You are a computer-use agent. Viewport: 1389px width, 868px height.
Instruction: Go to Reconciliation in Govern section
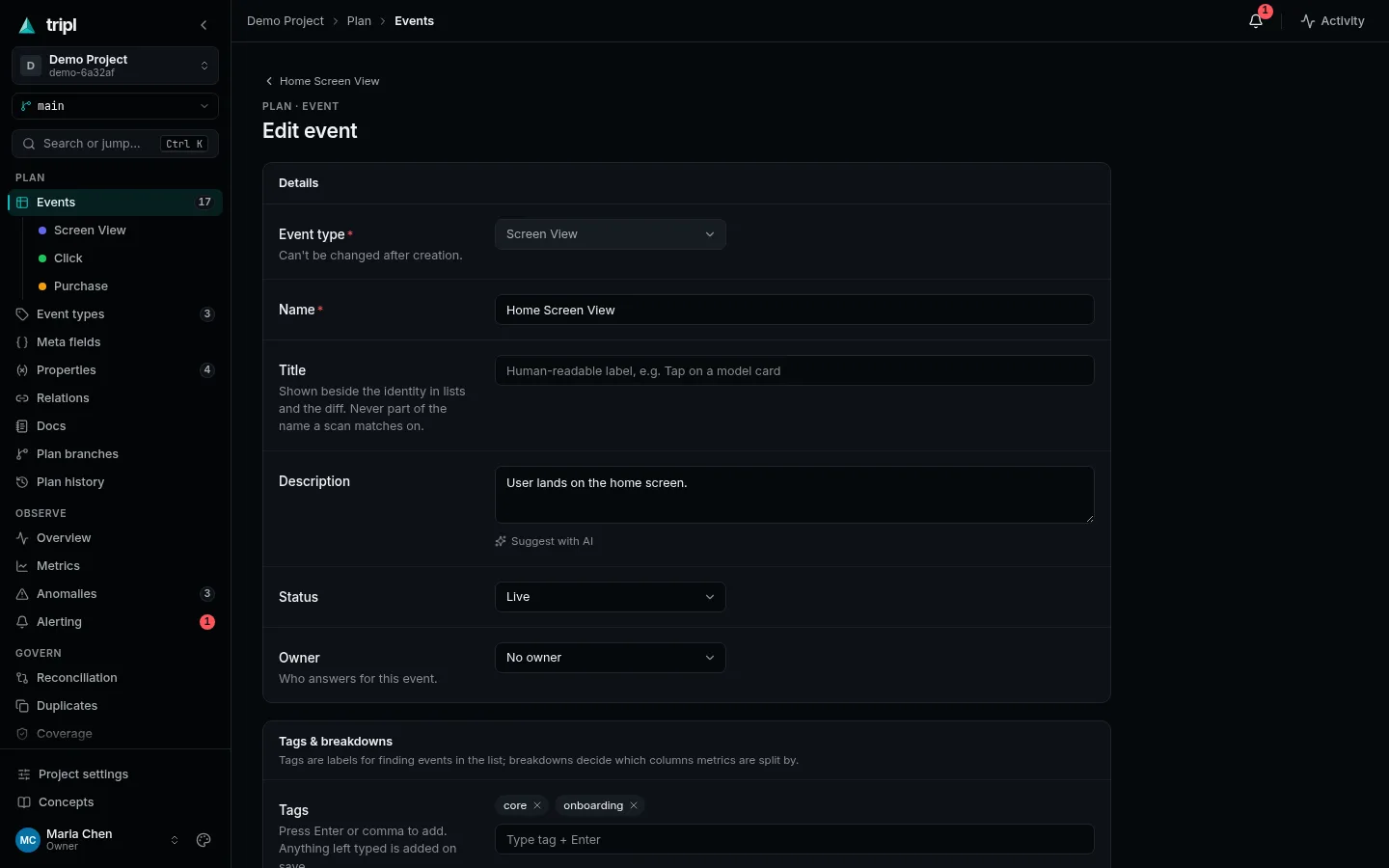pos(115,678)
